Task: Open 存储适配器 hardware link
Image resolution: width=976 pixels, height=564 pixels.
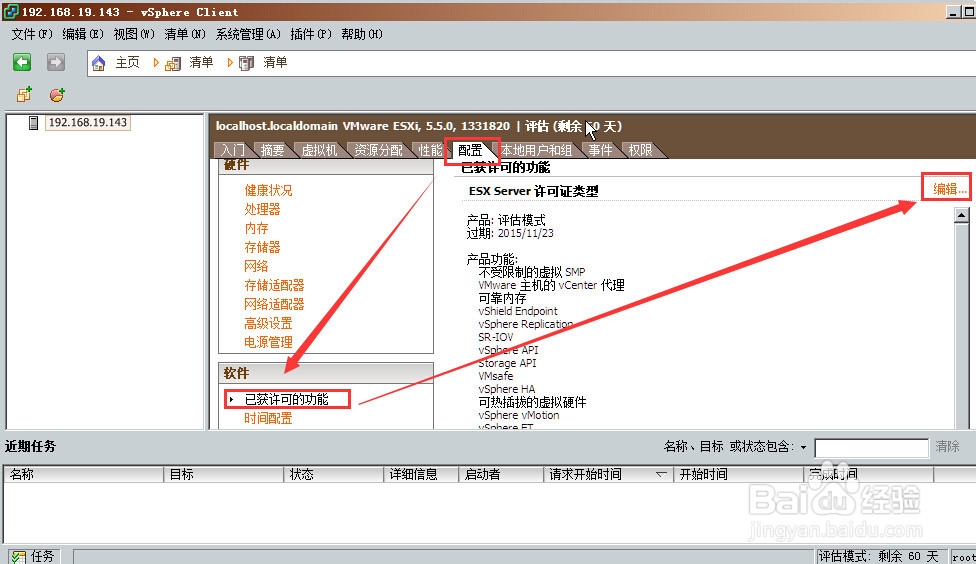Action: (x=274, y=285)
